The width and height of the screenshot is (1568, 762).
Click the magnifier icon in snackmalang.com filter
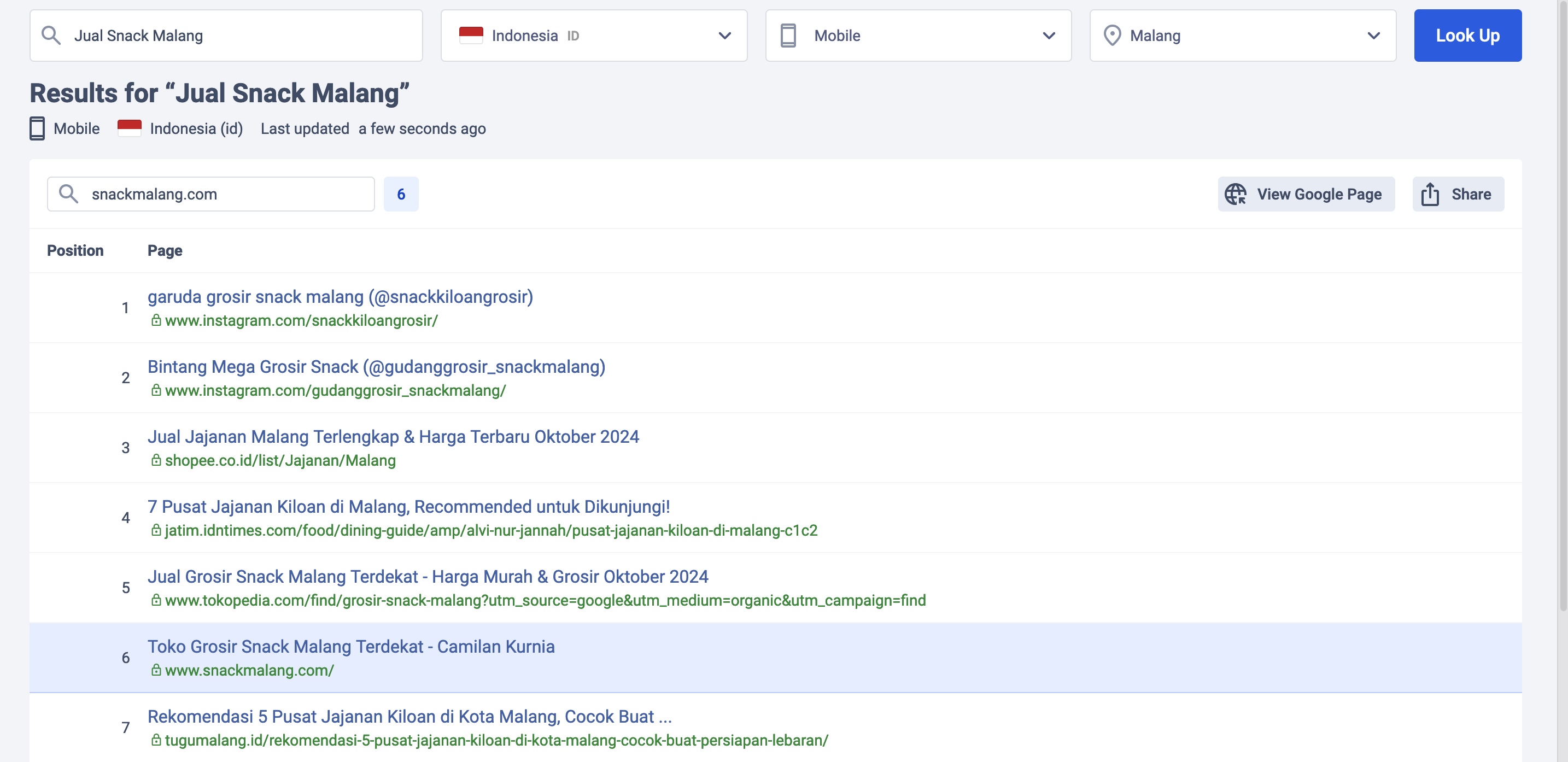click(68, 194)
